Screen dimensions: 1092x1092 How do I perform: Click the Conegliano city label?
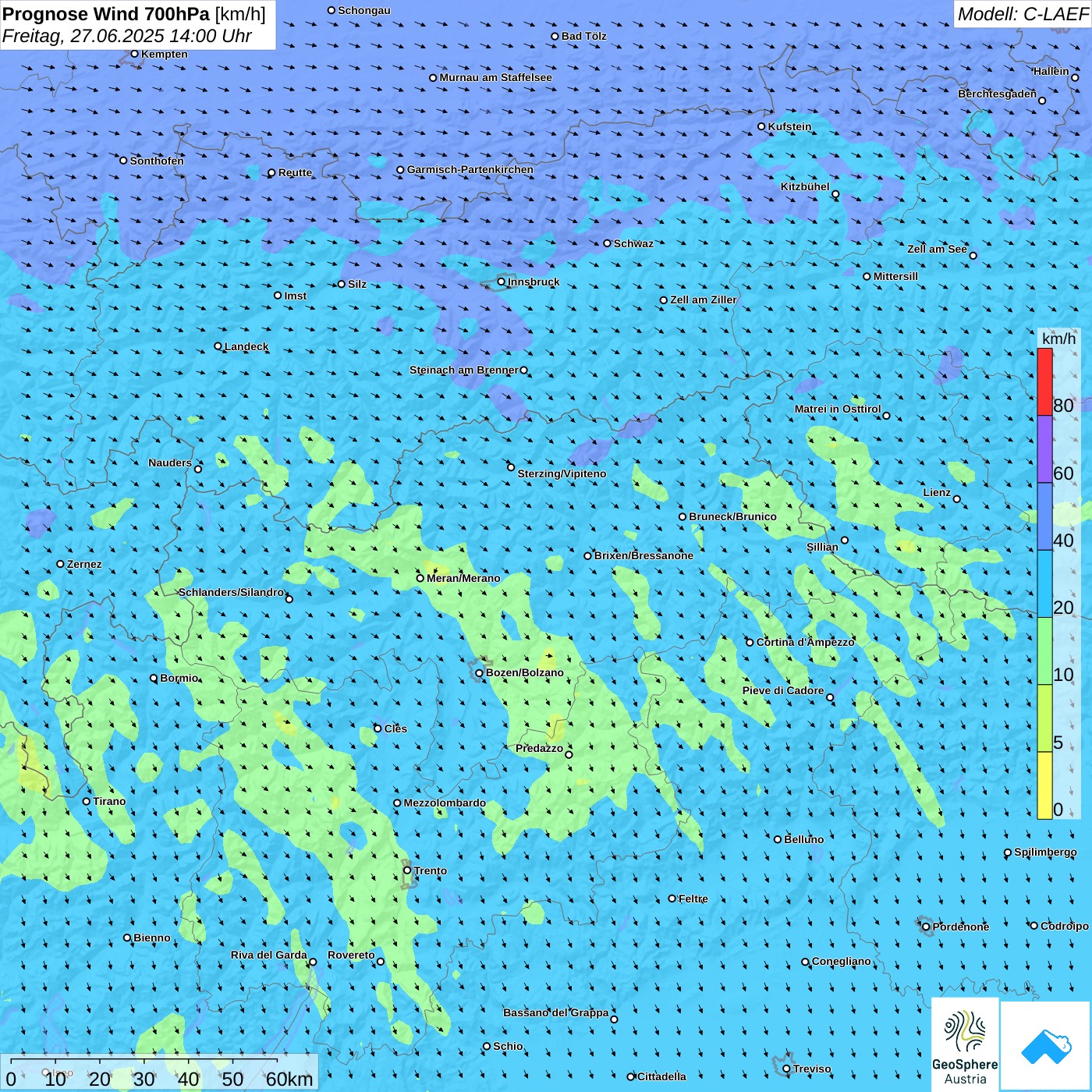[x=842, y=961]
